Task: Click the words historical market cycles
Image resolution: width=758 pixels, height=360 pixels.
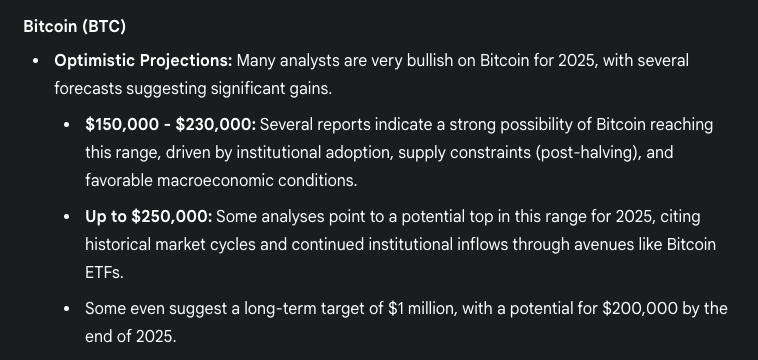Action: [170, 245]
